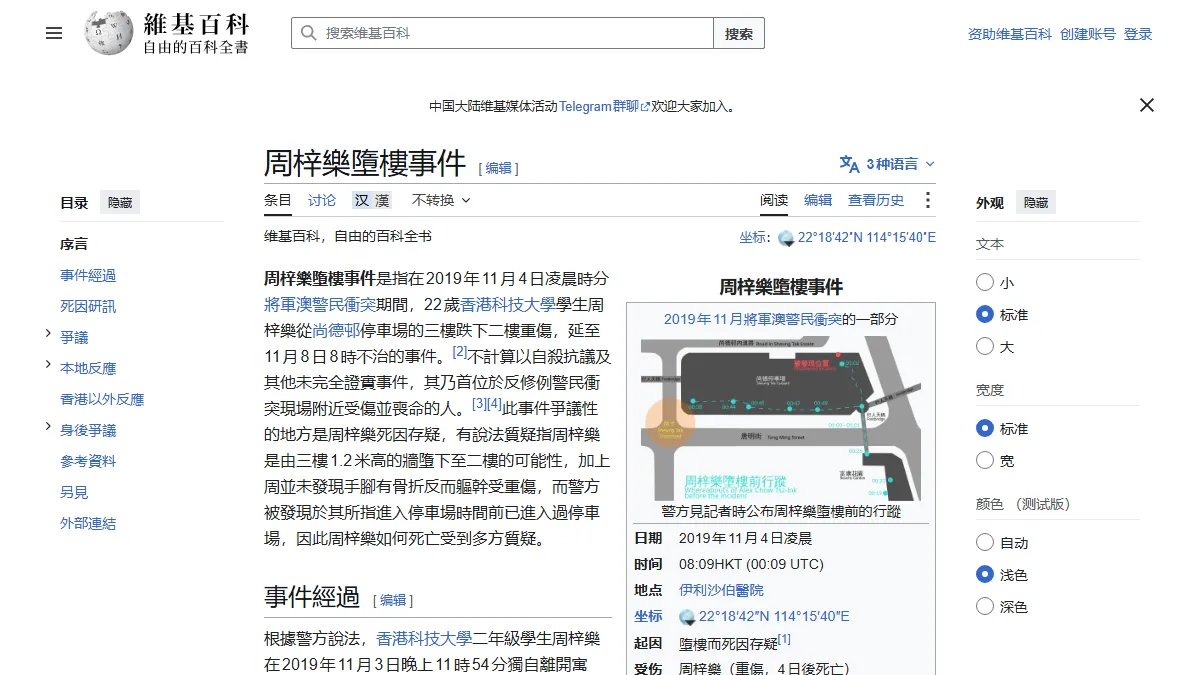Jump to 香港以外反應 in contents
This screenshot has width=1200, height=675.
102,399
